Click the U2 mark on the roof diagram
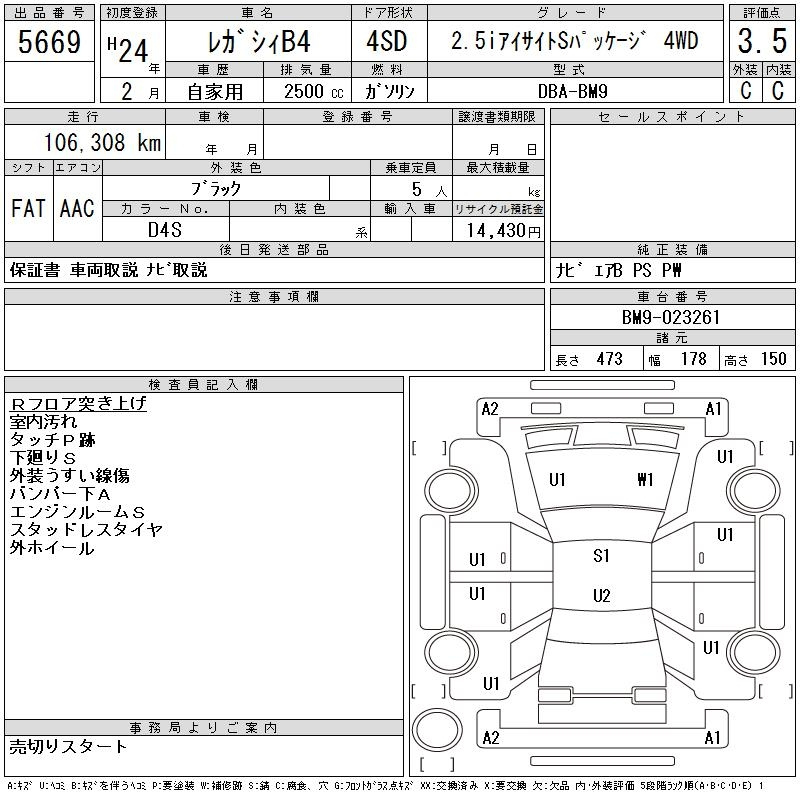The image size is (800, 800). click(602, 596)
